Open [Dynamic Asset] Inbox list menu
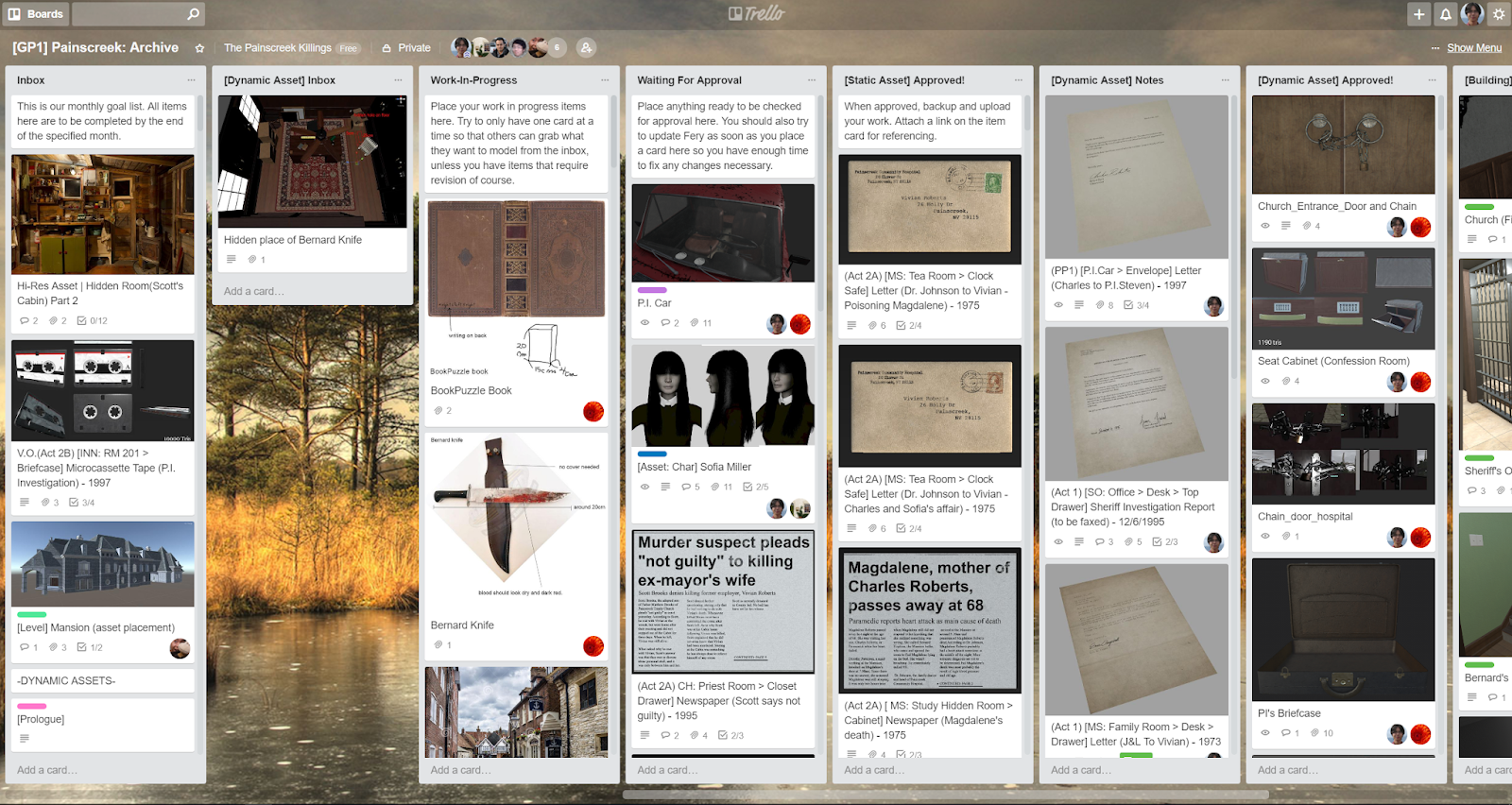1512x805 pixels. pos(398,80)
